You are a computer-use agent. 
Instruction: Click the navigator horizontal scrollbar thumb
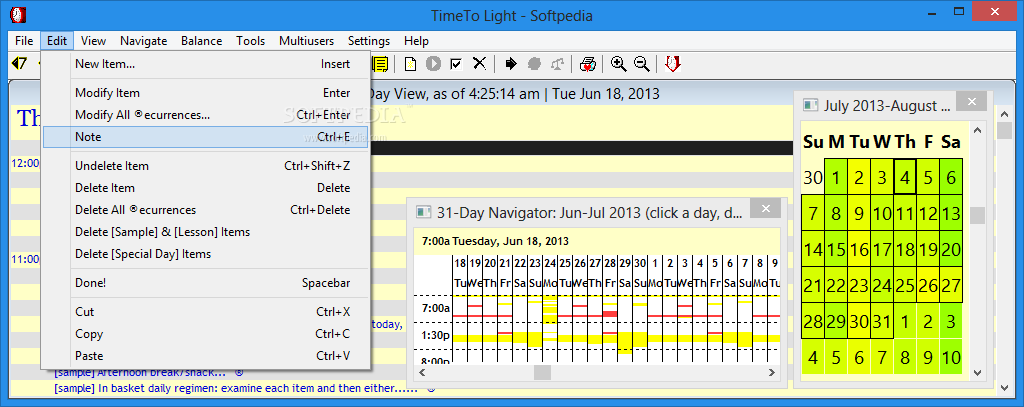(543, 372)
